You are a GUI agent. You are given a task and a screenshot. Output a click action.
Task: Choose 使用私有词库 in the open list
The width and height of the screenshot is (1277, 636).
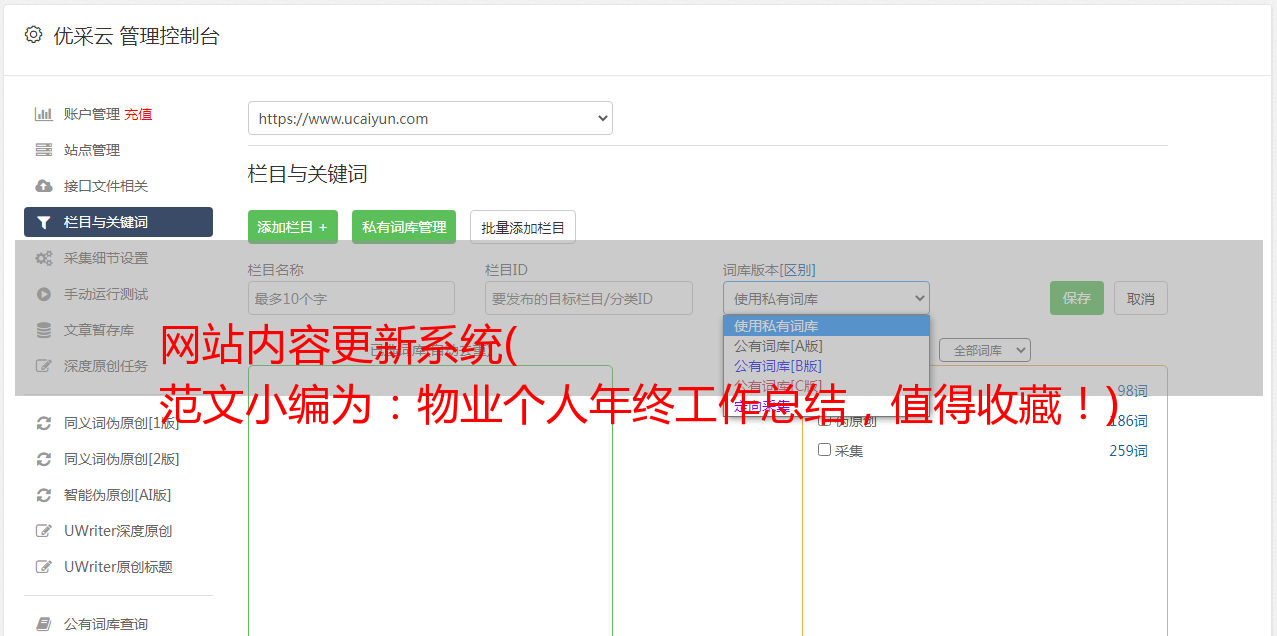pos(826,326)
